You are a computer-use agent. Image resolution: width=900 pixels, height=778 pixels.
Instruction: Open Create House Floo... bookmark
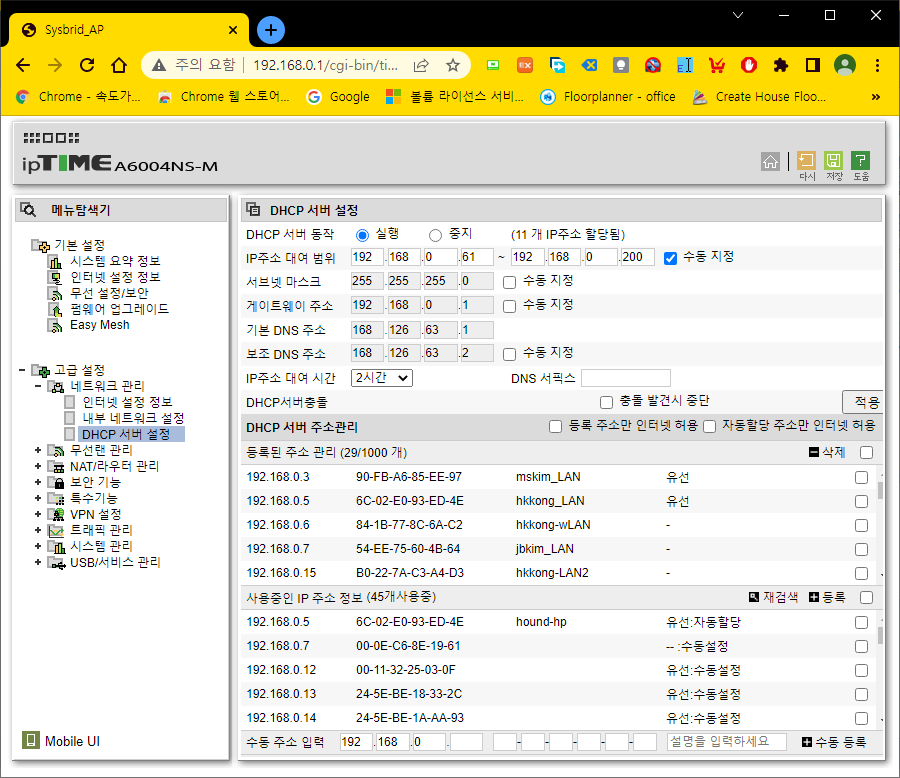click(x=759, y=96)
